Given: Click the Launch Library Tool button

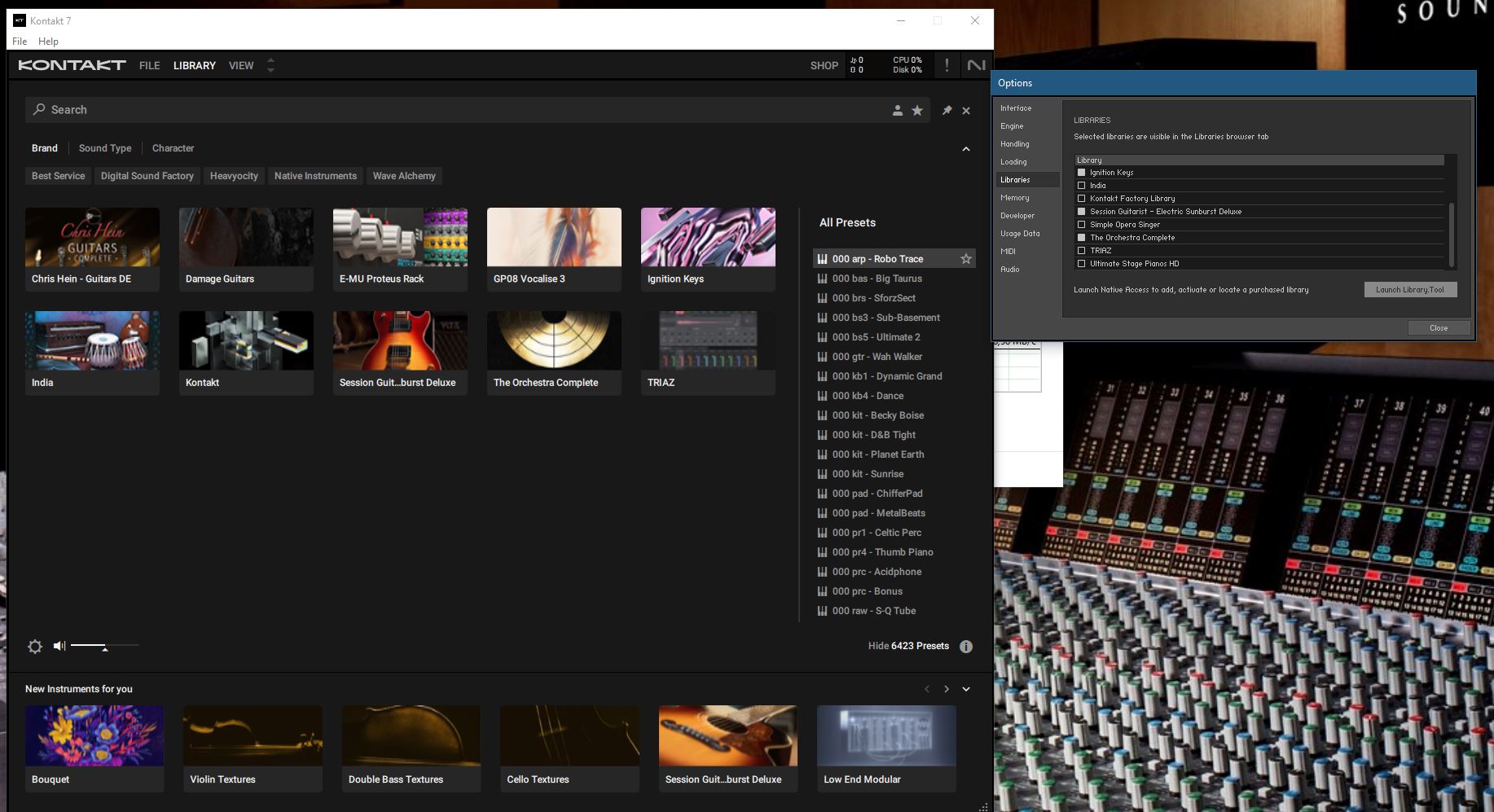Looking at the screenshot, I should click(1410, 290).
